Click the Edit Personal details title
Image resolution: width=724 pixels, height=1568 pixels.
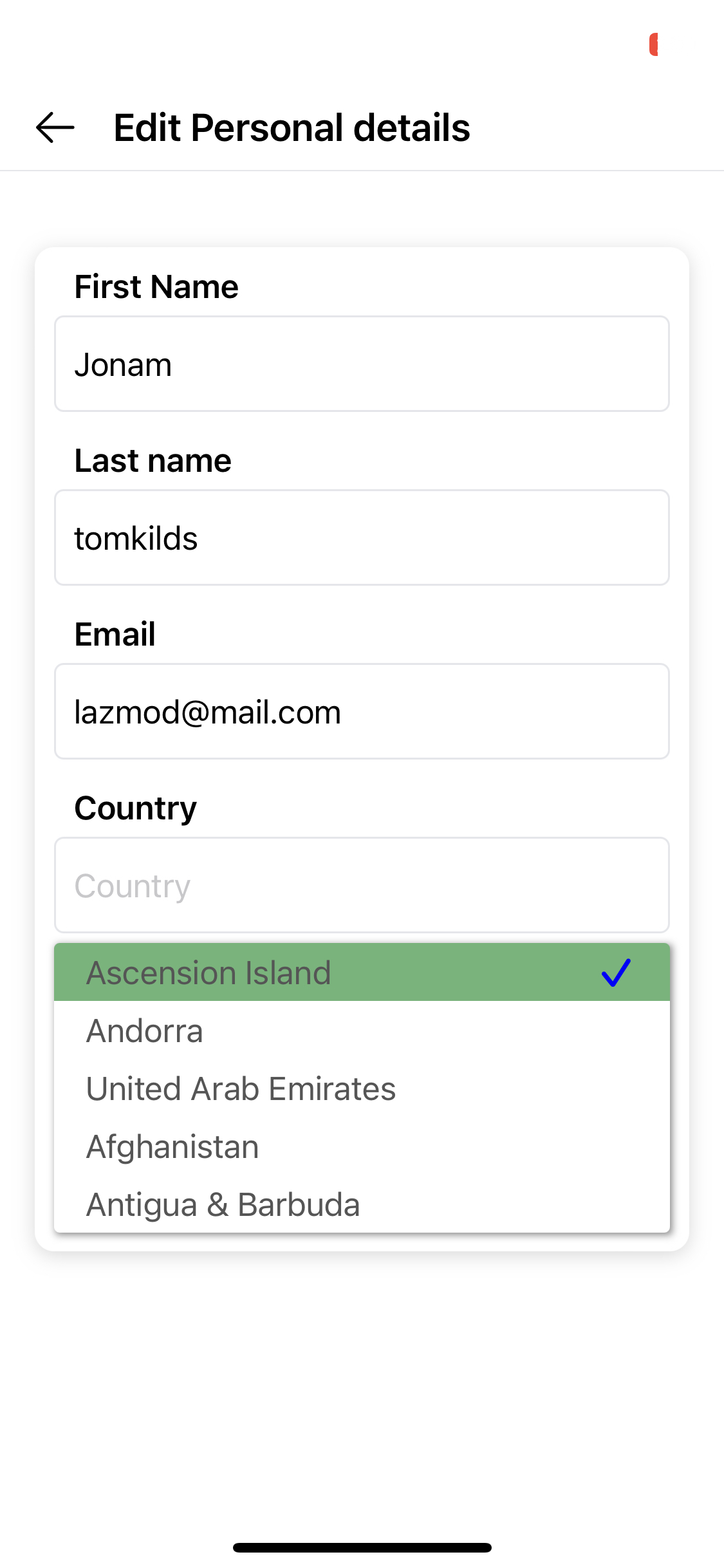click(292, 127)
